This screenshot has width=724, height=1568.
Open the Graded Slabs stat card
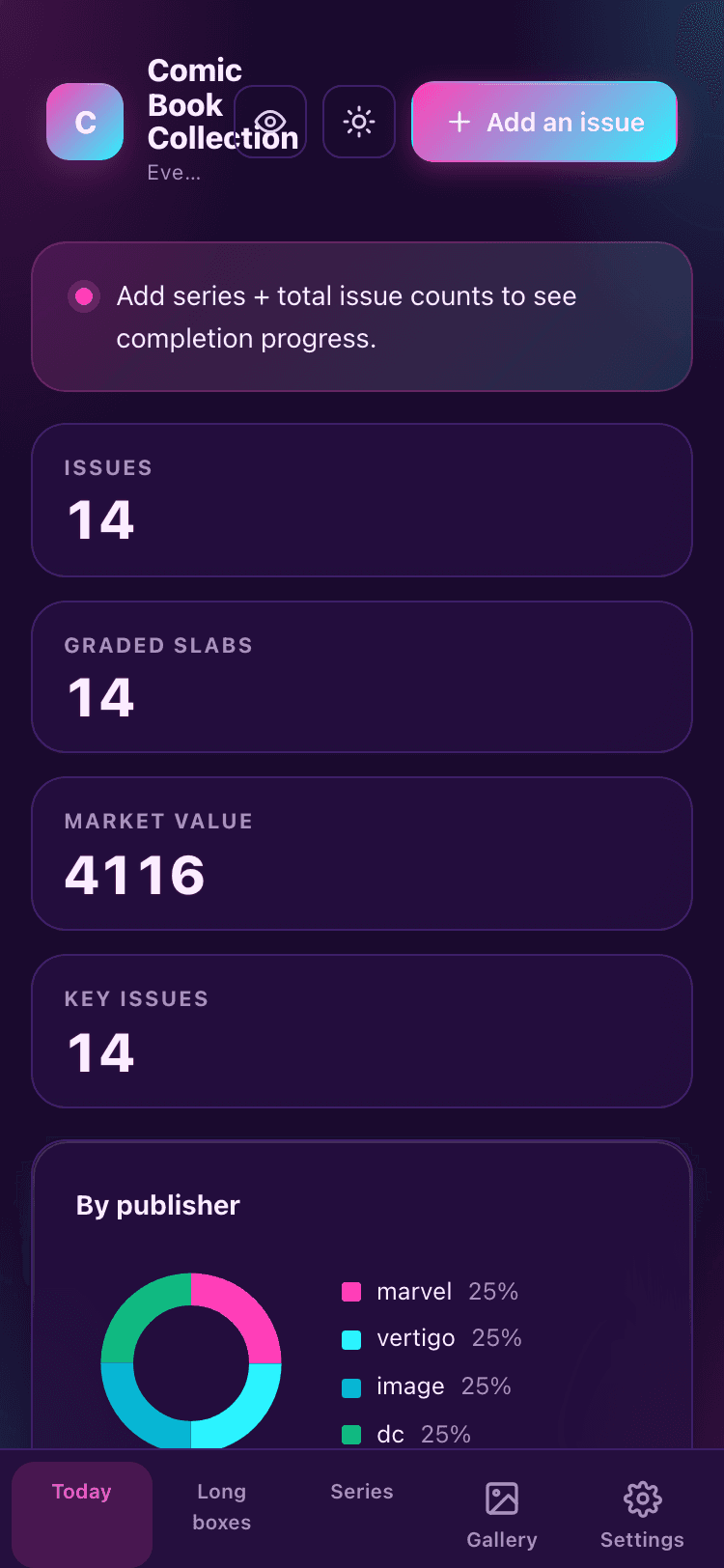pyautogui.click(x=362, y=677)
